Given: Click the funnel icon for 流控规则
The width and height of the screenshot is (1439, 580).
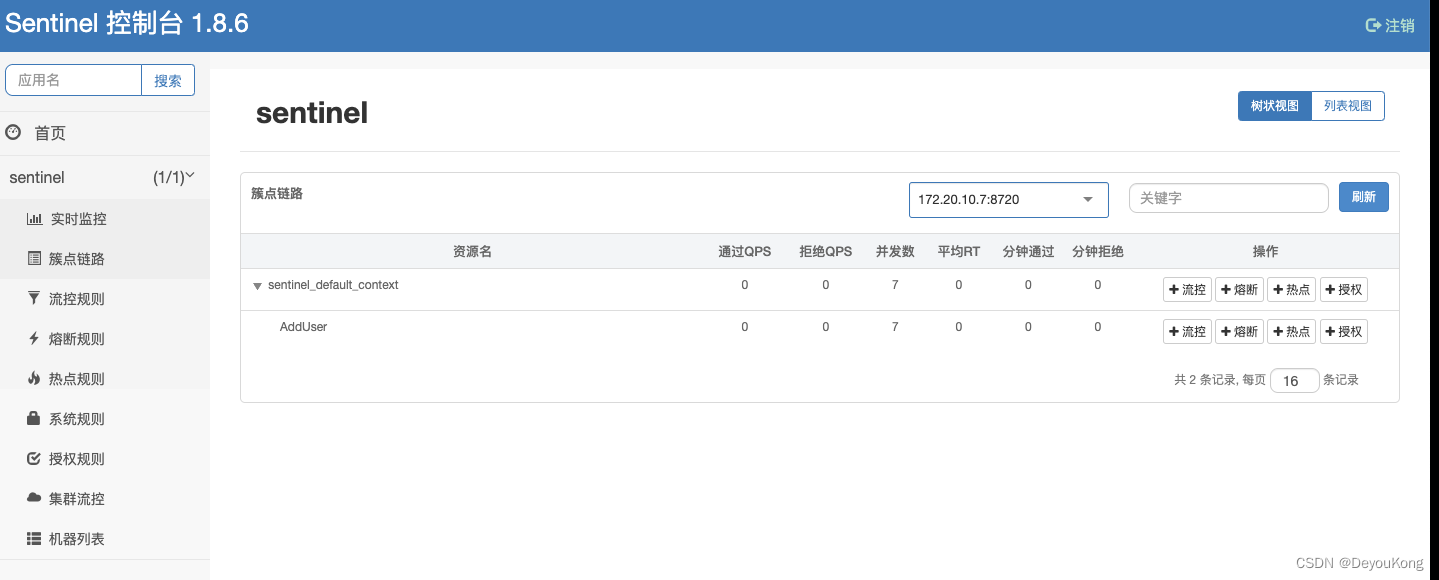Looking at the screenshot, I should [34, 298].
